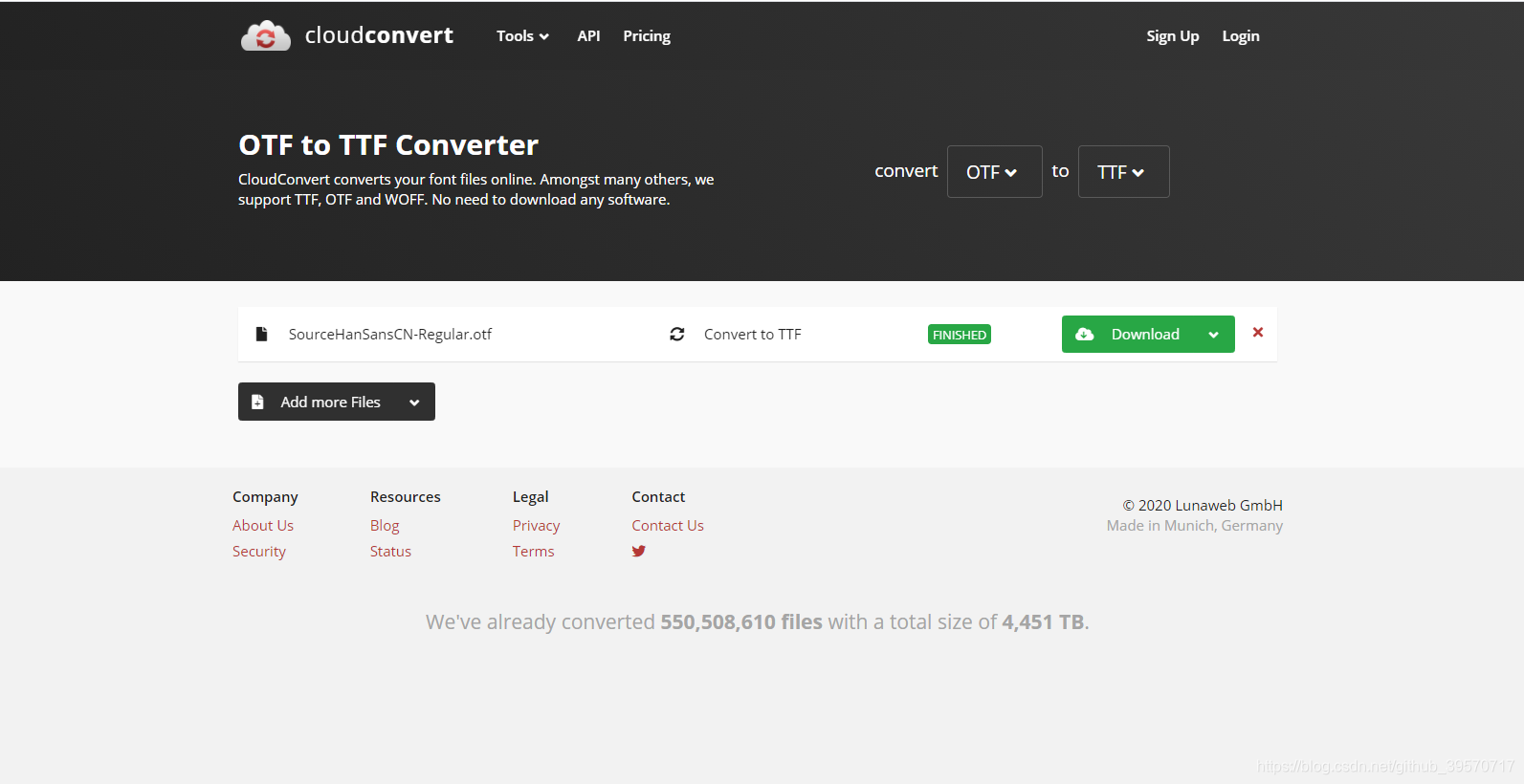Click the OTF to TTF Converter heading
The width and height of the screenshot is (1524, 784).
coord(388,144)
